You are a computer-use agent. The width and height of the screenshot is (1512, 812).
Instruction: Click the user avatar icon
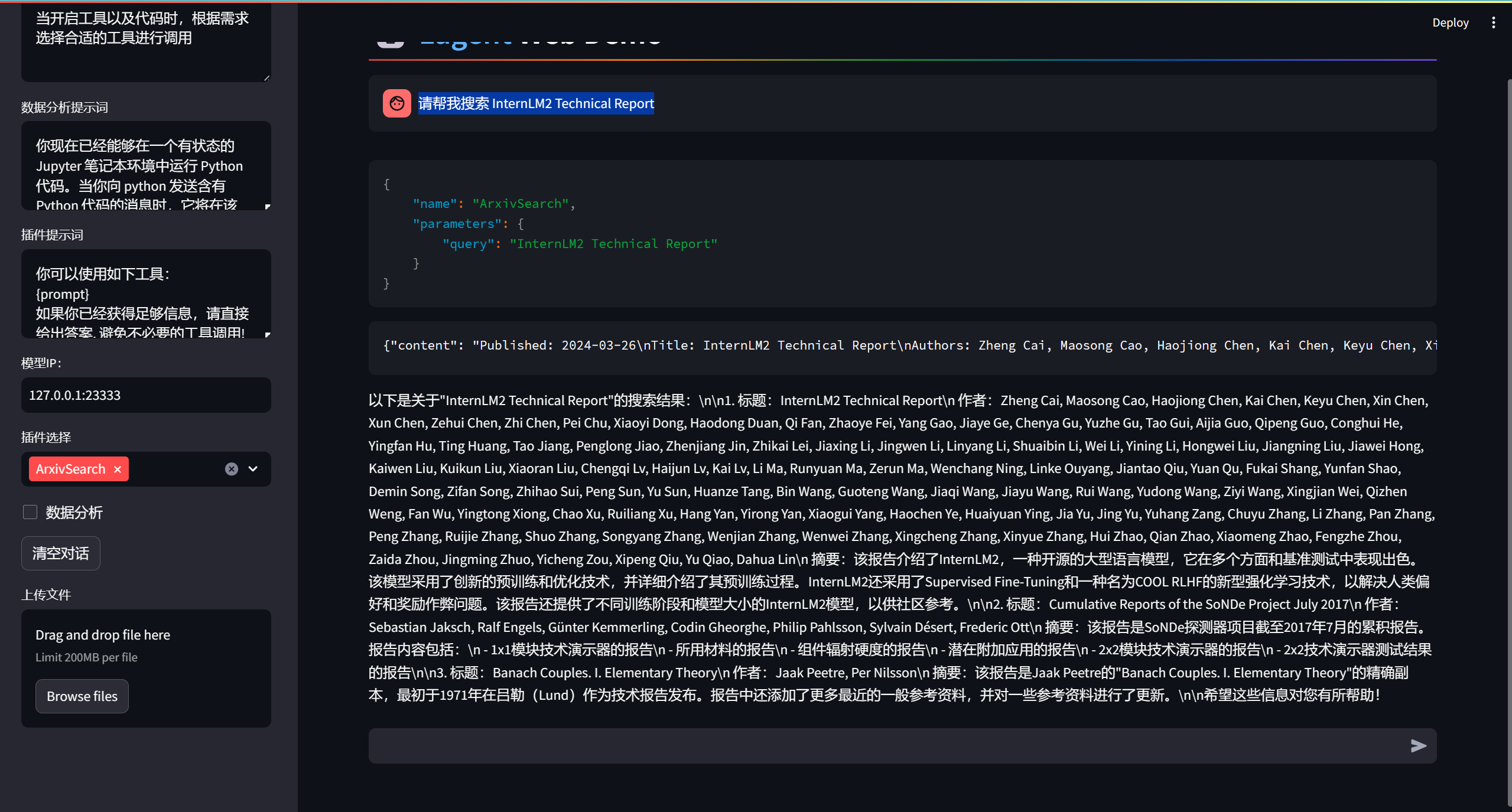click(397, 103)
